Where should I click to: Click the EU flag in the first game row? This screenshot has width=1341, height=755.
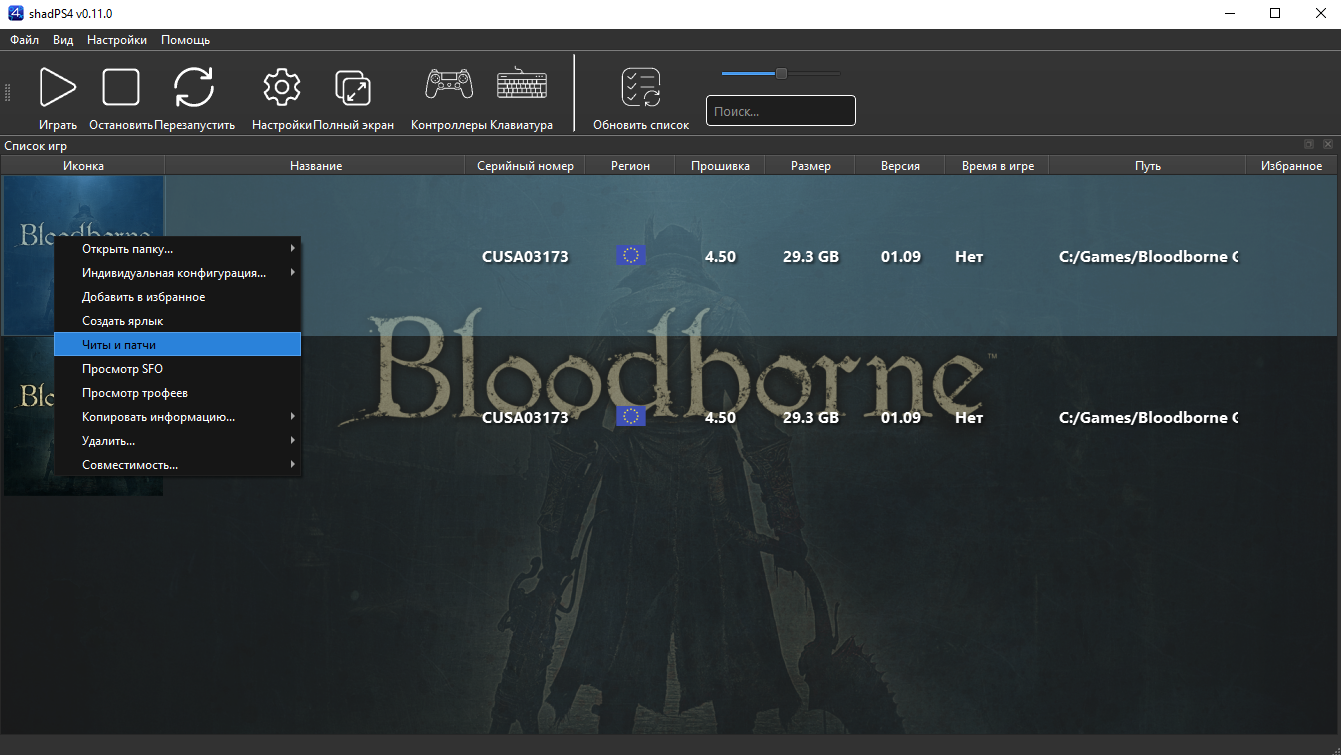pyautogui.click(x=631, y=256)
